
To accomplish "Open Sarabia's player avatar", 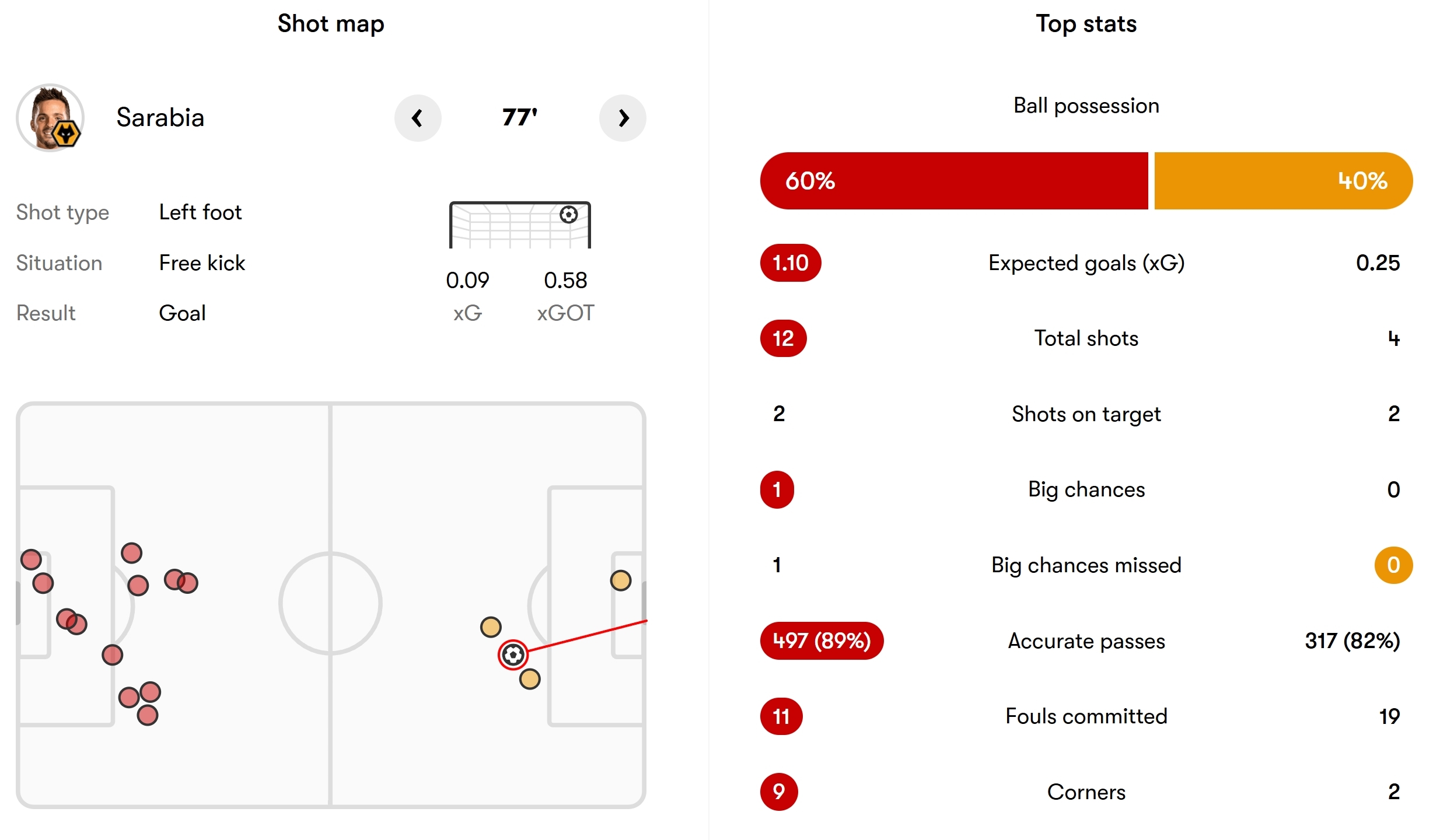I will pos(50,118).
